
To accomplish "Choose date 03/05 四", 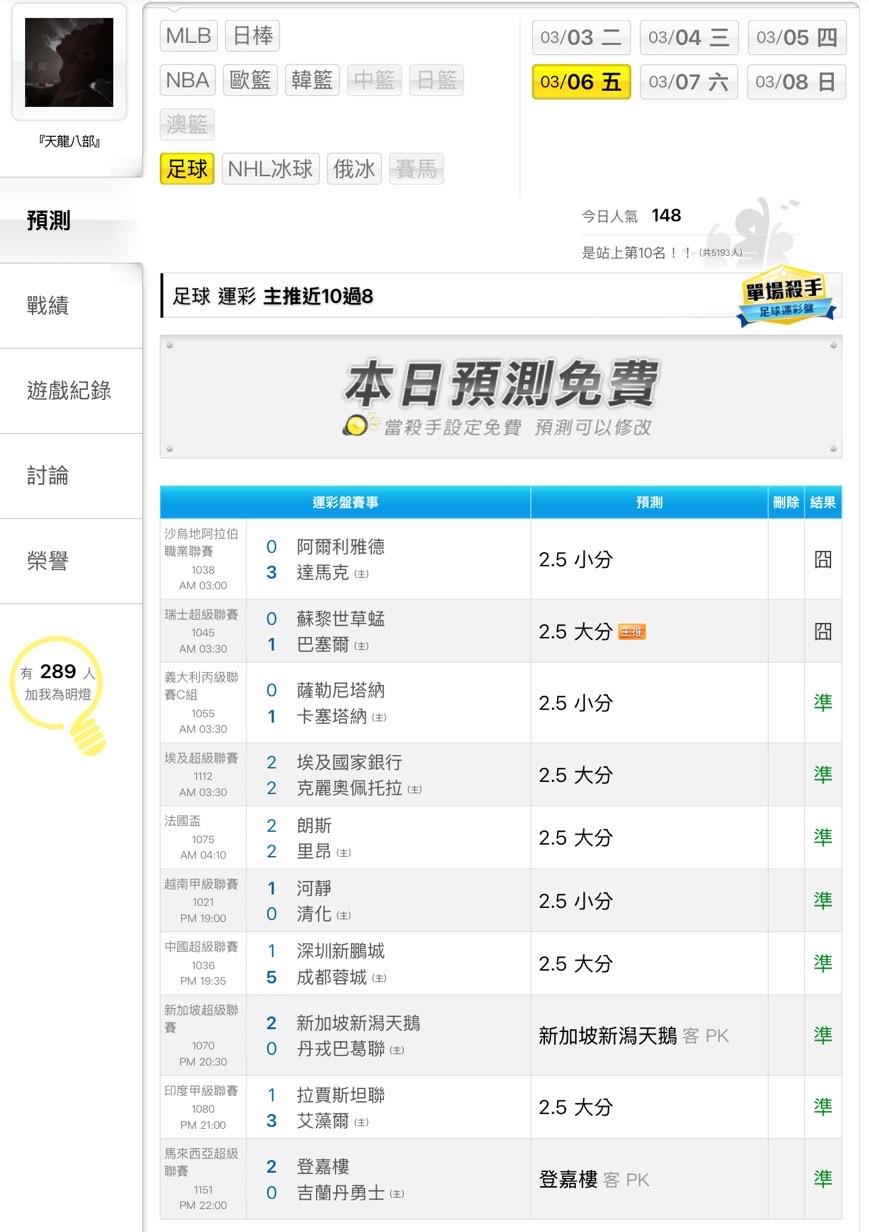I will (x=797, y=38).
